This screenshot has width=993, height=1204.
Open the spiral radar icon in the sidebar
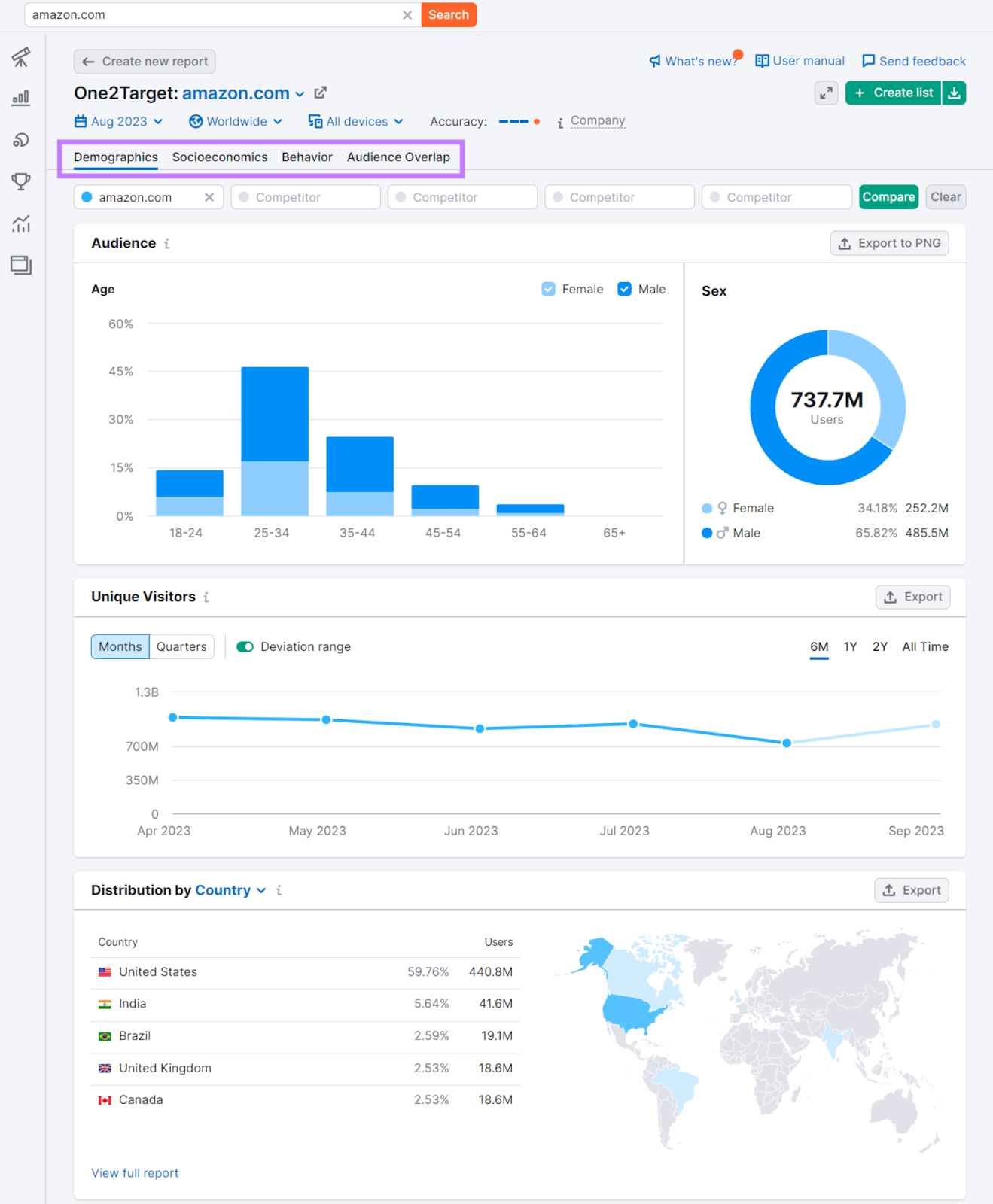(x=21, y=140)
